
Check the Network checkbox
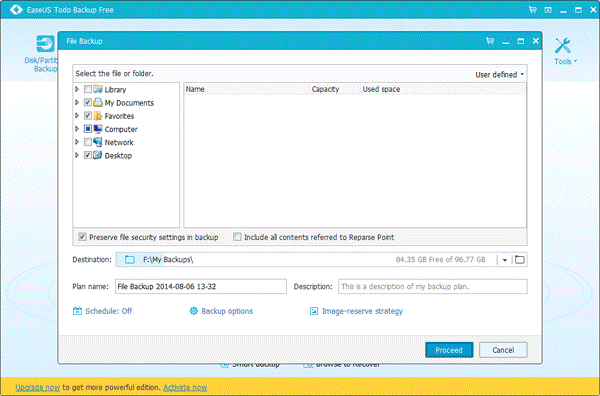tap(88, 142)
